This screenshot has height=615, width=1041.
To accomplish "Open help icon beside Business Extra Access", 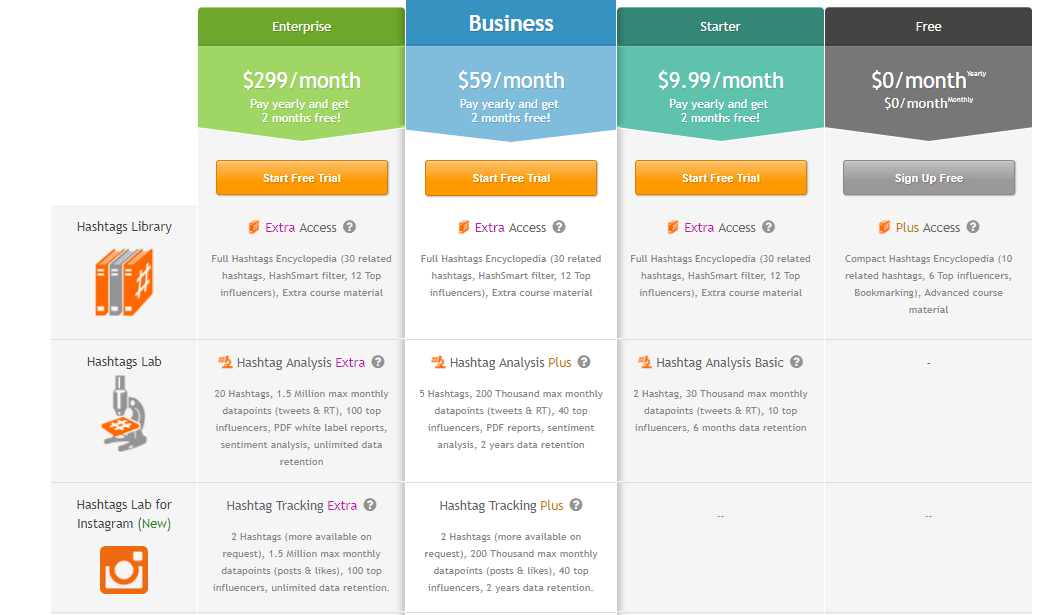I will (x=559, y=227).
